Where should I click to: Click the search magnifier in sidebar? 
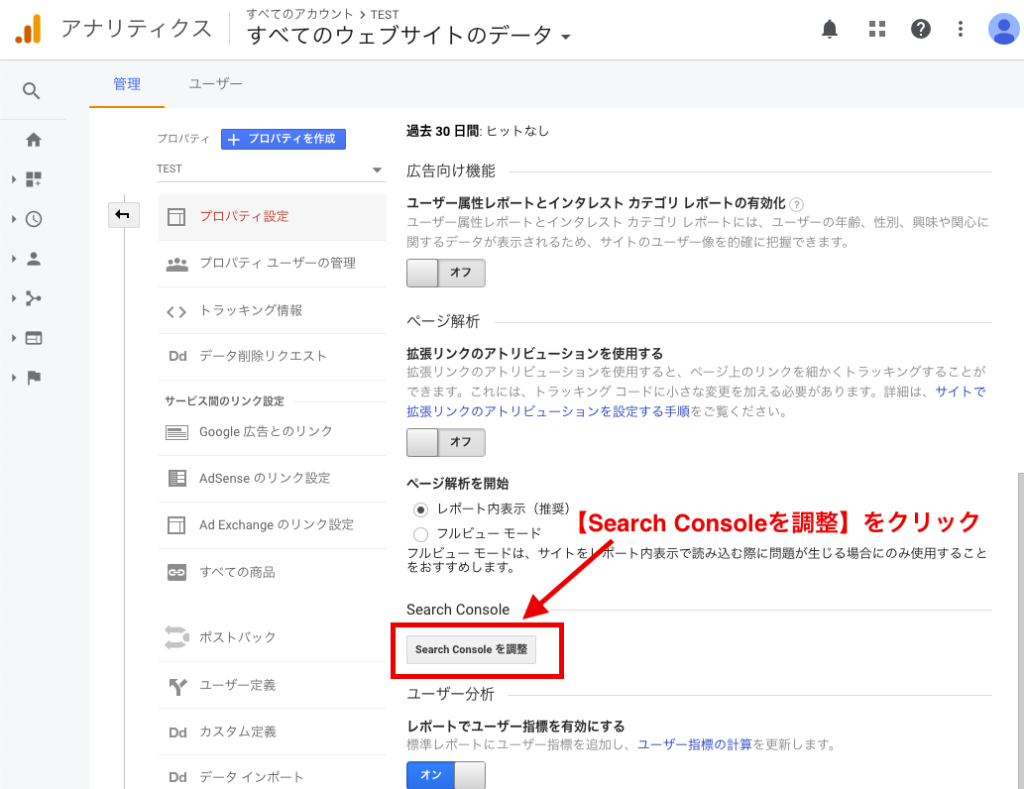pyautogui.click(x=31, y=91)
